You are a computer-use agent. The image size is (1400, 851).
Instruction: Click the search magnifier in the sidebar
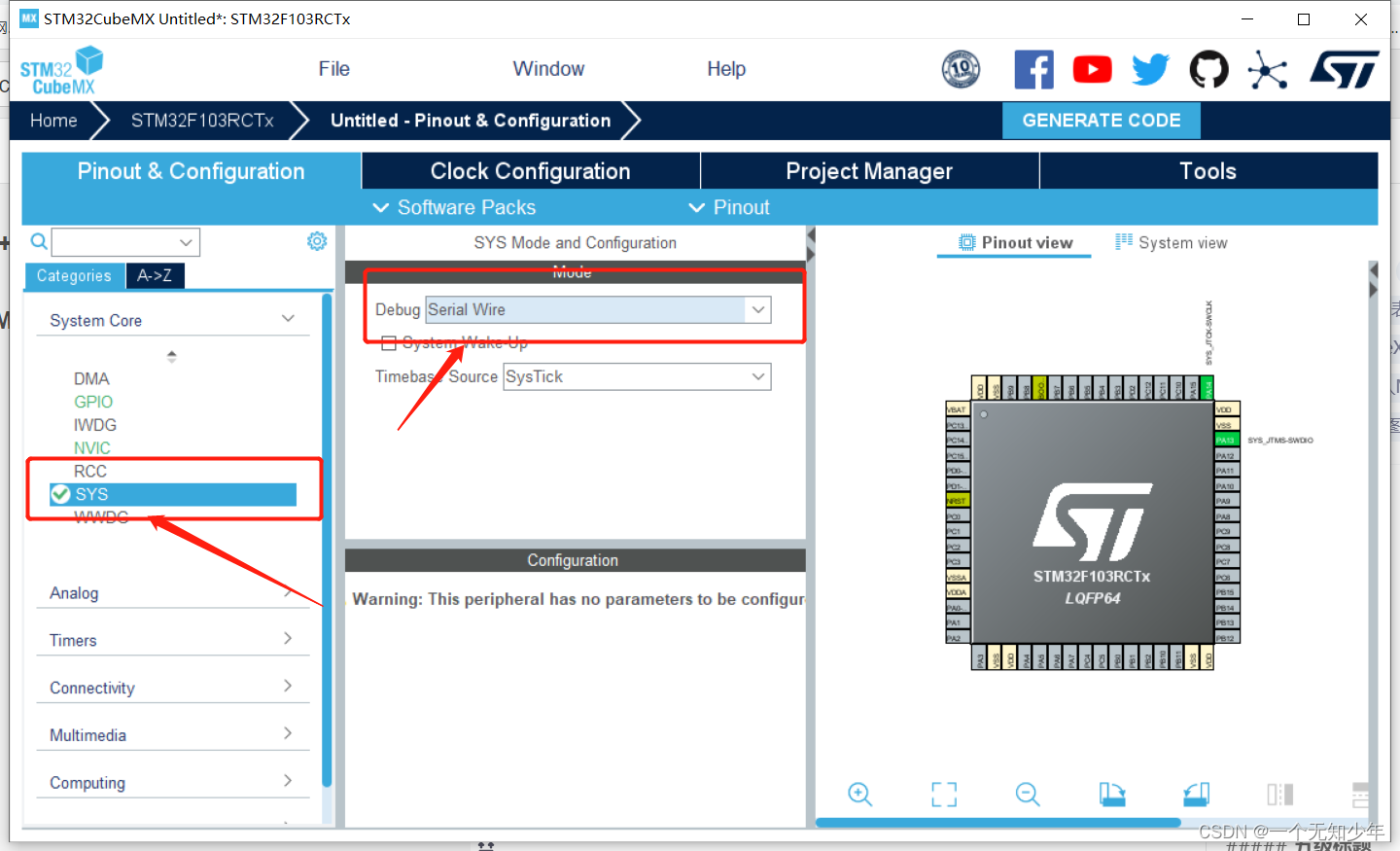point(39,239)
